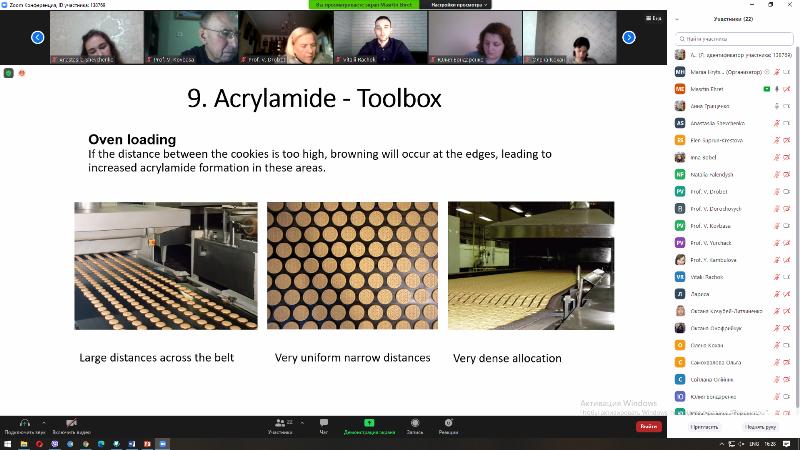Click green 'viewing screen' banner at top
This screenshot has width=800, height=450.
pyautogui.click(x=364, y=5)
